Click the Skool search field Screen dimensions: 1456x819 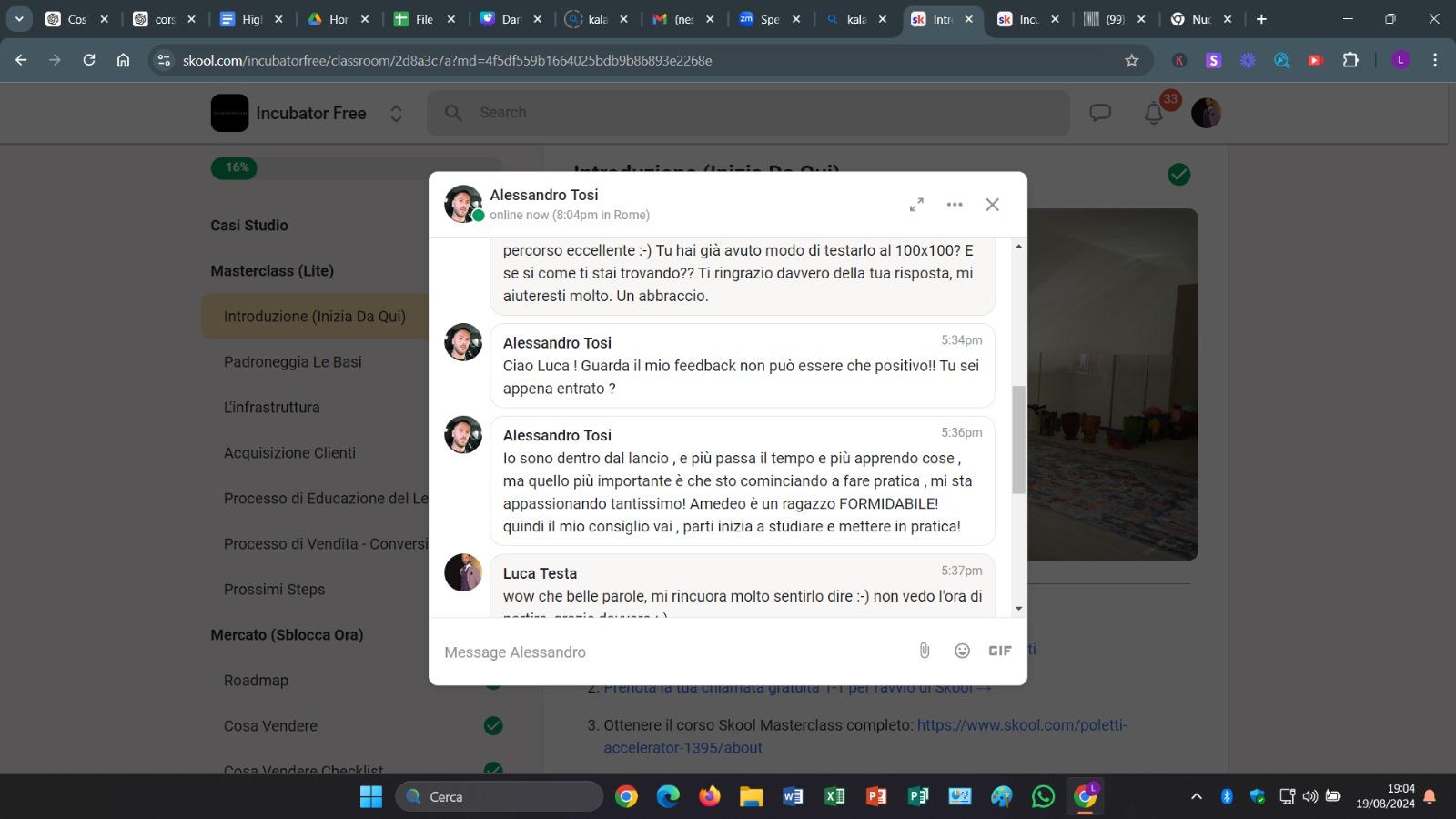tap(748, 113)
